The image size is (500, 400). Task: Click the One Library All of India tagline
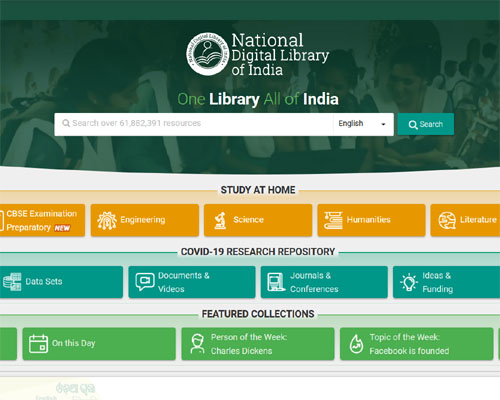coord(258,99)
